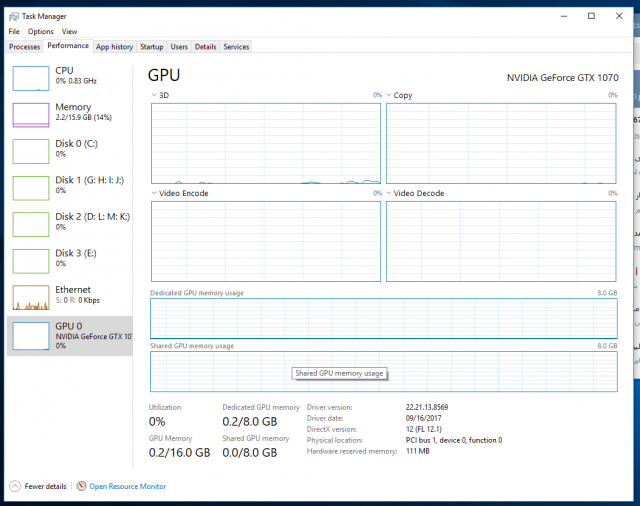Click the Memory usage graph icon

click(30, 115)
